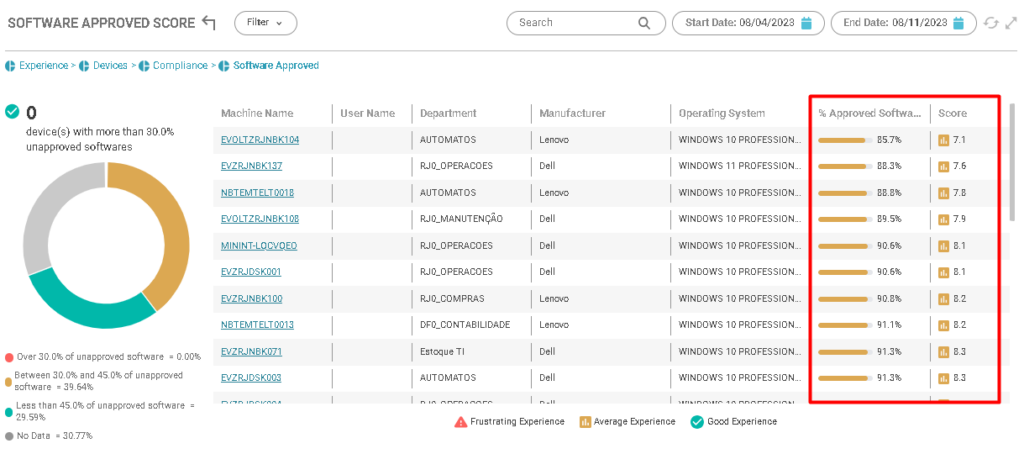Viewport: 1024px width, 454px height.
Task: Toggle the Average Experience legend item
Action: pos(626,422)
